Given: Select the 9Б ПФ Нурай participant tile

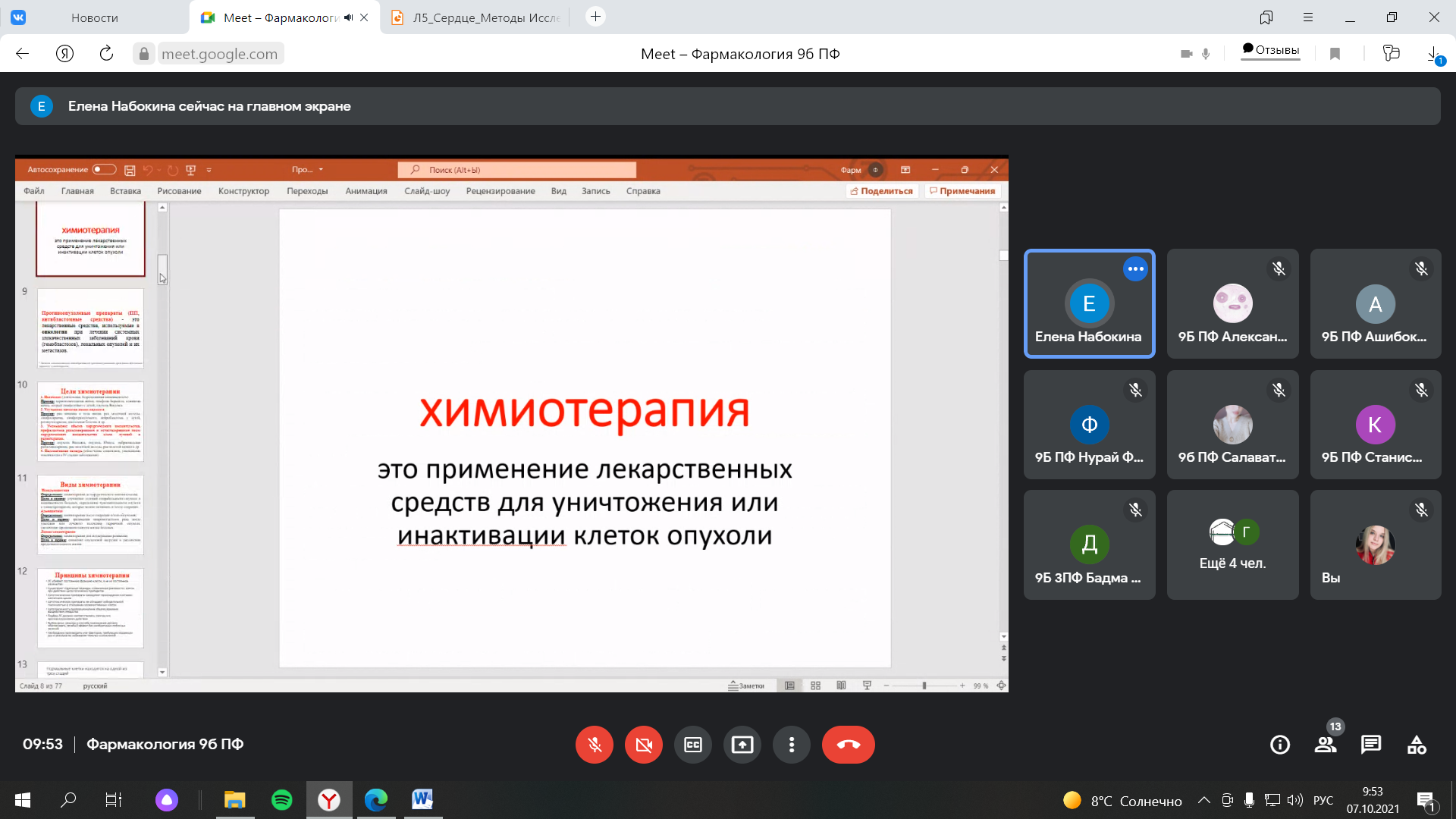Looking at the screenshot, I should click(1090, 425).
